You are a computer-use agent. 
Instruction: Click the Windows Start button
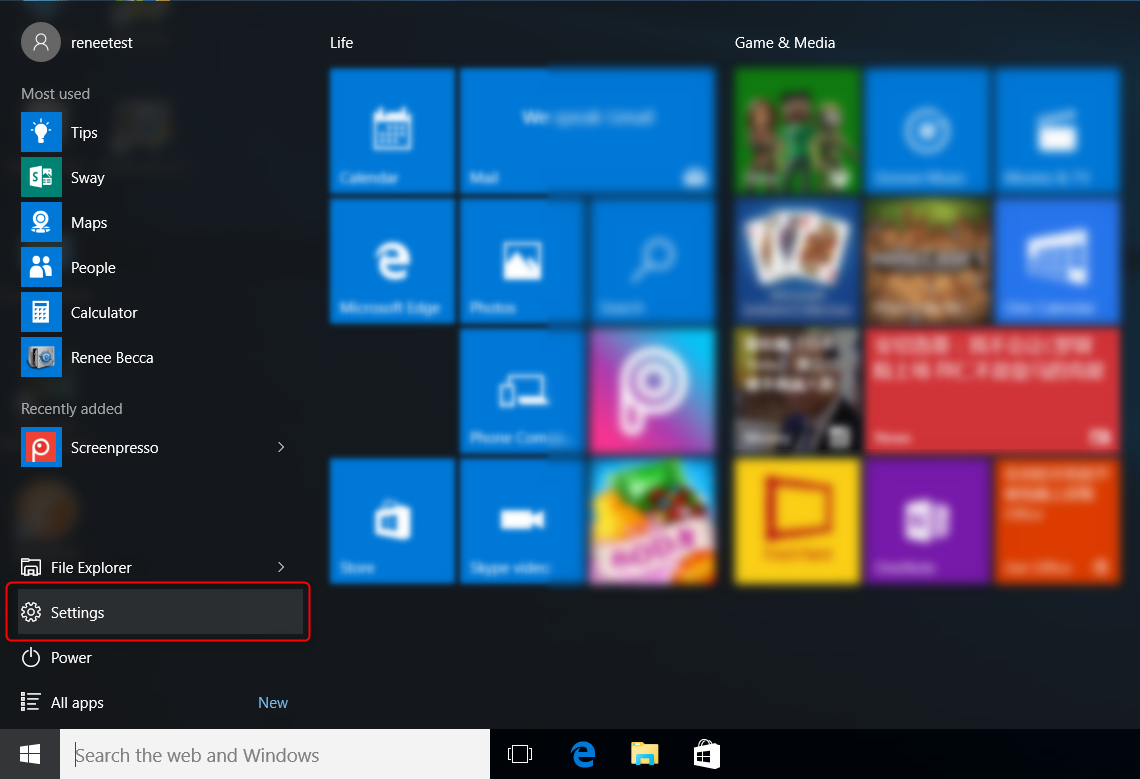[x=30, y=754]
